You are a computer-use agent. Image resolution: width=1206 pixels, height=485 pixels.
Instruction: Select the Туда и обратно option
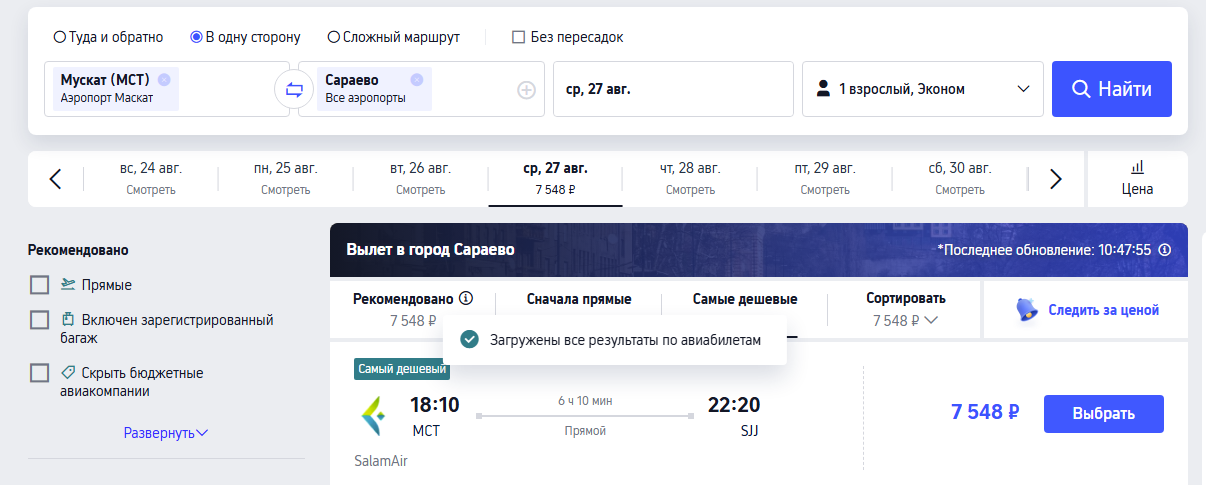click(108, 37)
